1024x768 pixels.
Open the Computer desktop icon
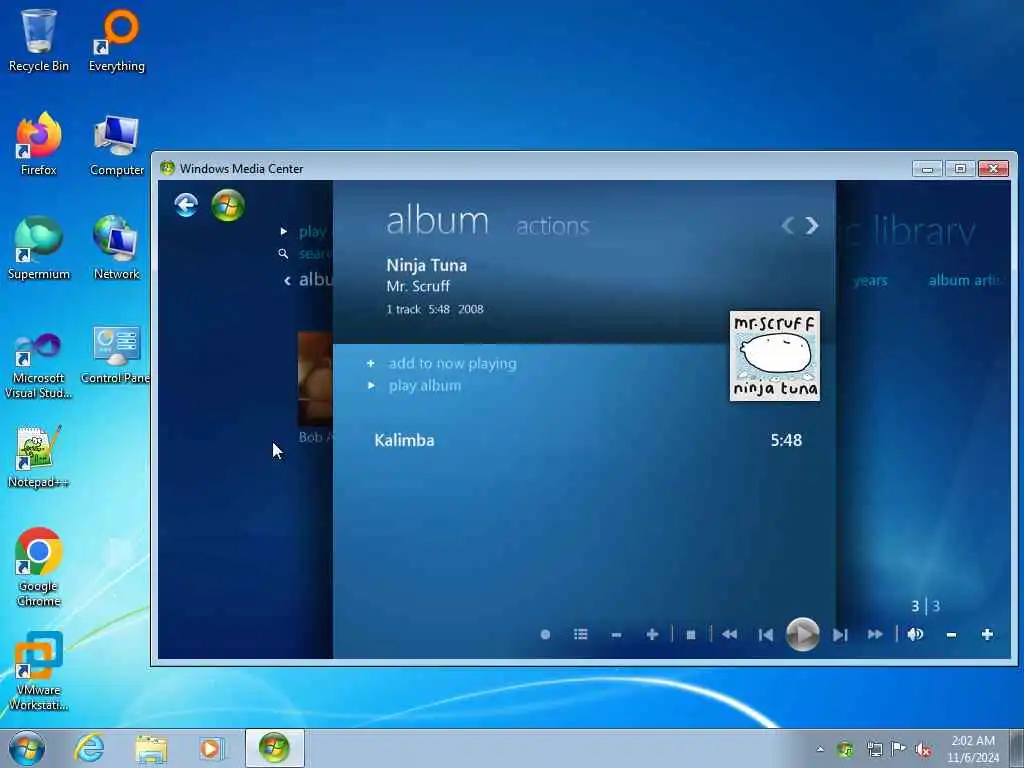coord(117,145)
